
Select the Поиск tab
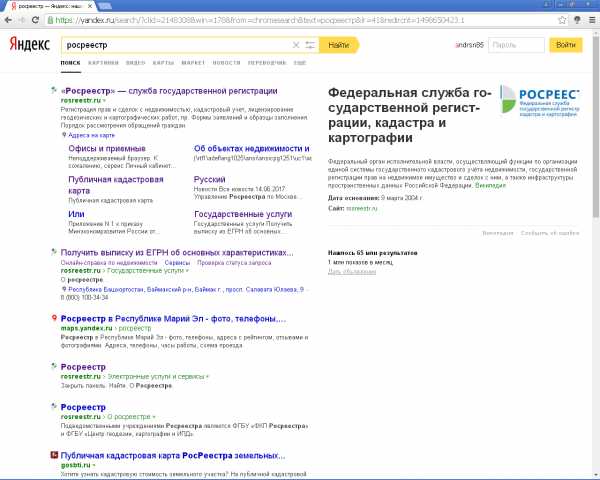70,63
